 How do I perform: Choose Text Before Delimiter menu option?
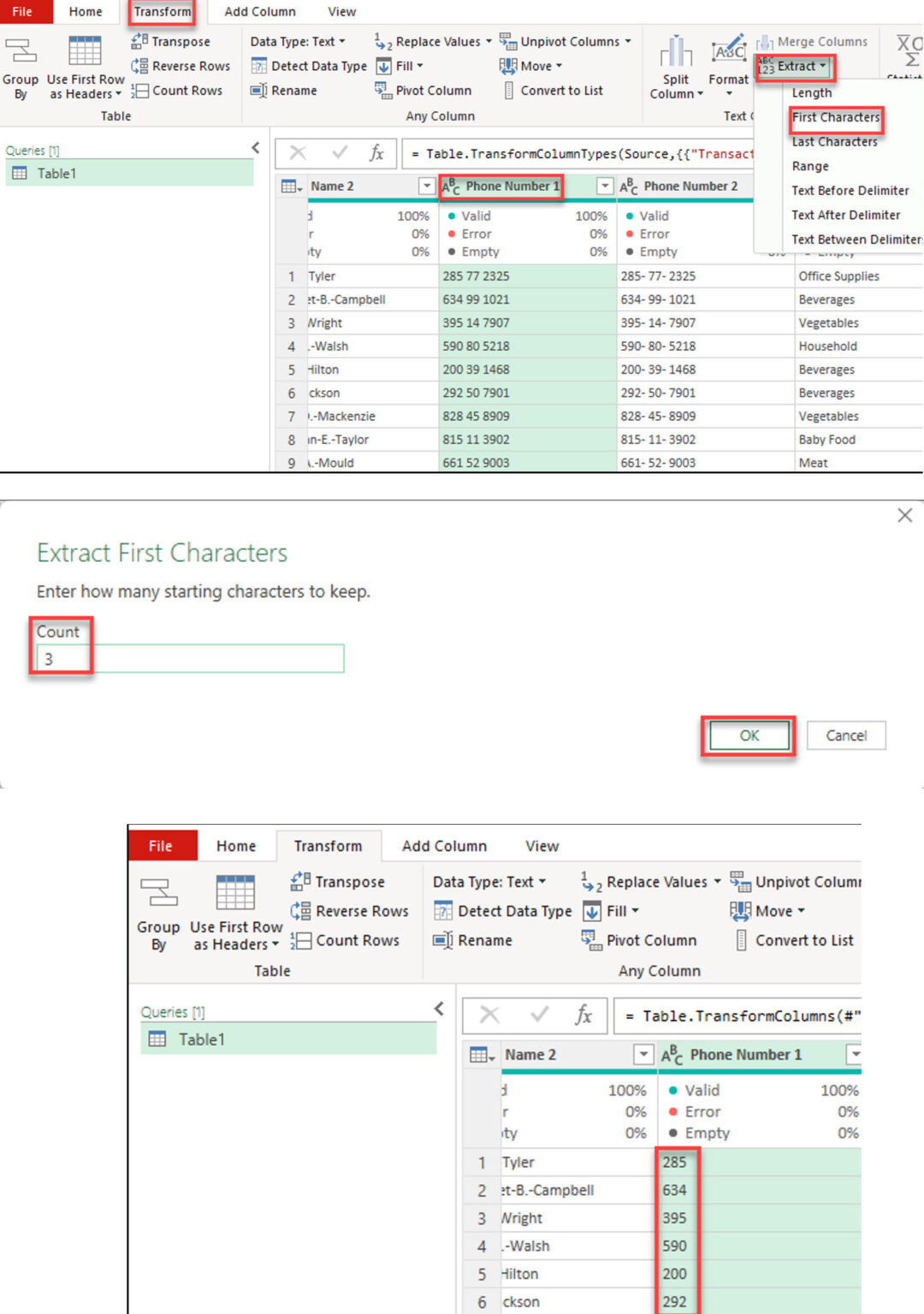(850, 191)
